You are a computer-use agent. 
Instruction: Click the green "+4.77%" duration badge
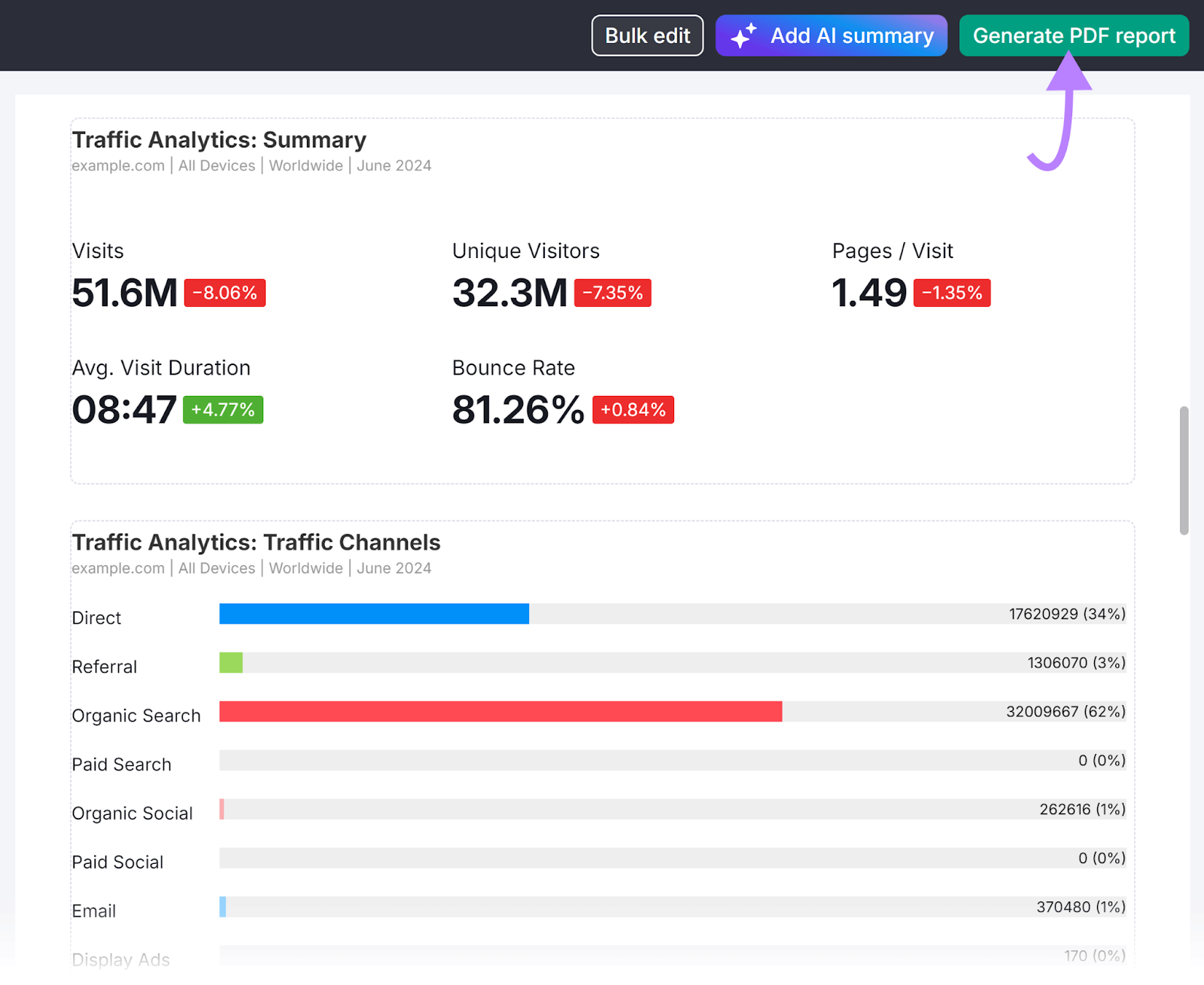[x=223, y=409]
